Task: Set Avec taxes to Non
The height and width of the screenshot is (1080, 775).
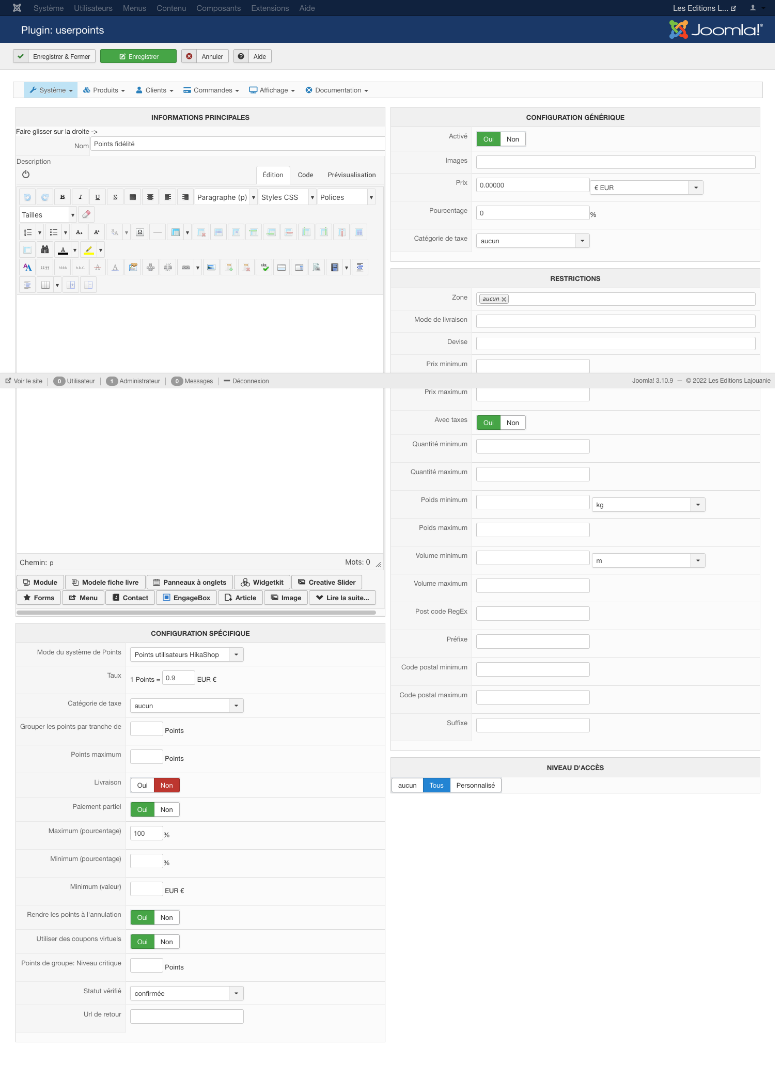Action: (513, 422)
